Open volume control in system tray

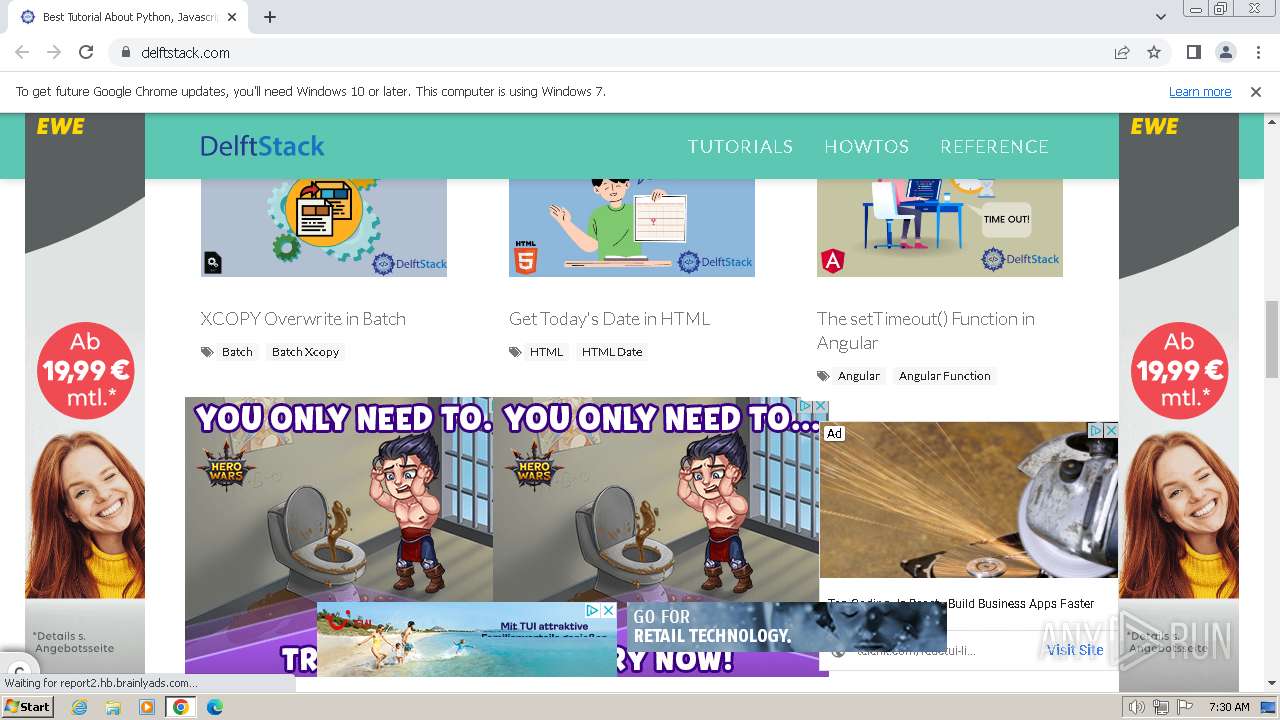pyautogui.click(x=1137, y=707)
